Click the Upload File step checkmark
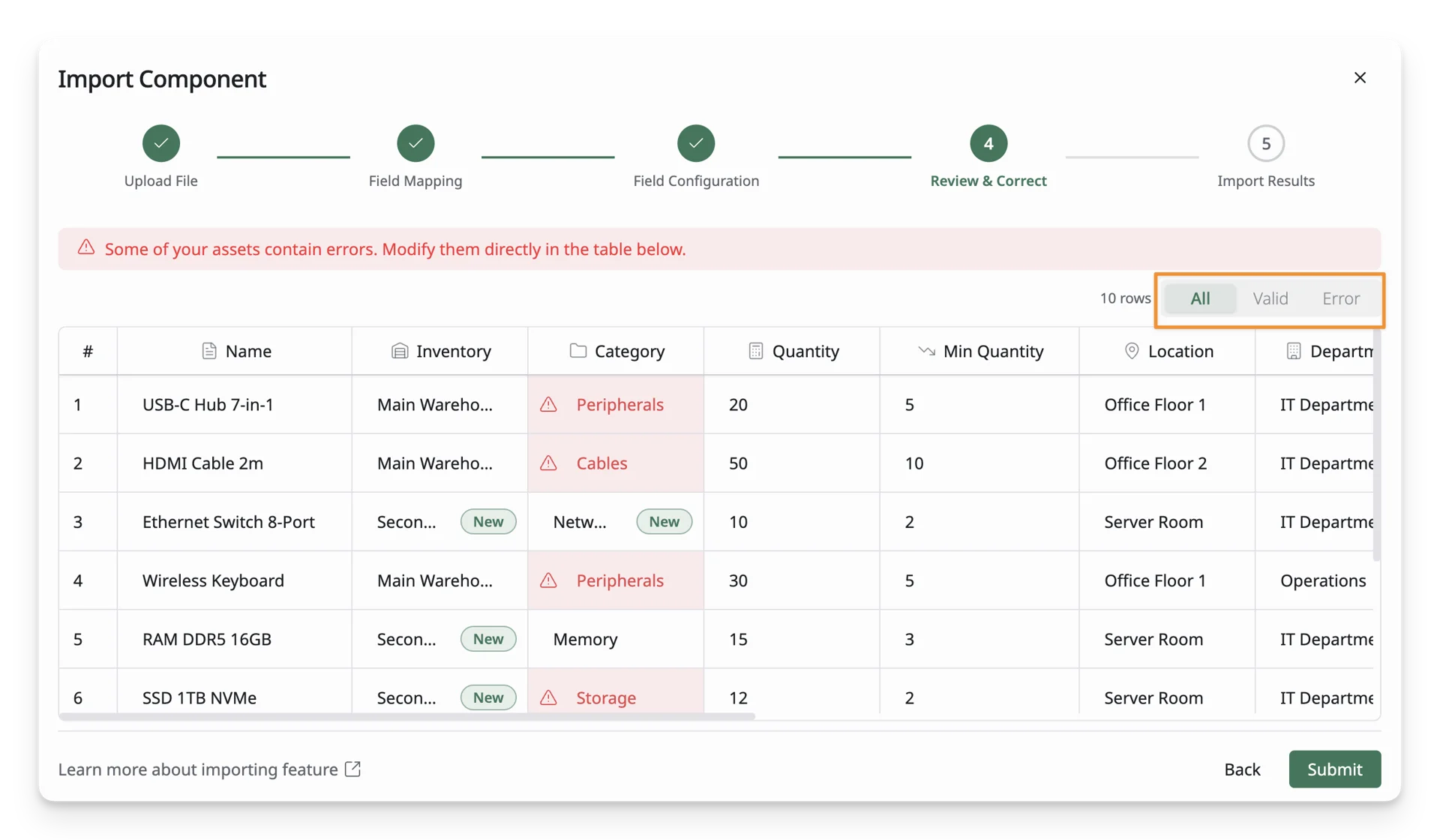The height and width of the screenshot is (840, 1440). coord(161,143)
